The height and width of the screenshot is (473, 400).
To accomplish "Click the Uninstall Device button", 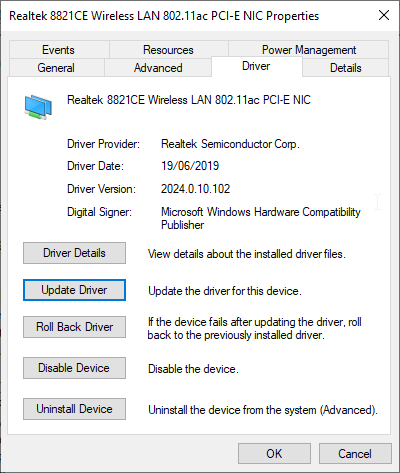I will pyautogui.click(x=74, y=409).
